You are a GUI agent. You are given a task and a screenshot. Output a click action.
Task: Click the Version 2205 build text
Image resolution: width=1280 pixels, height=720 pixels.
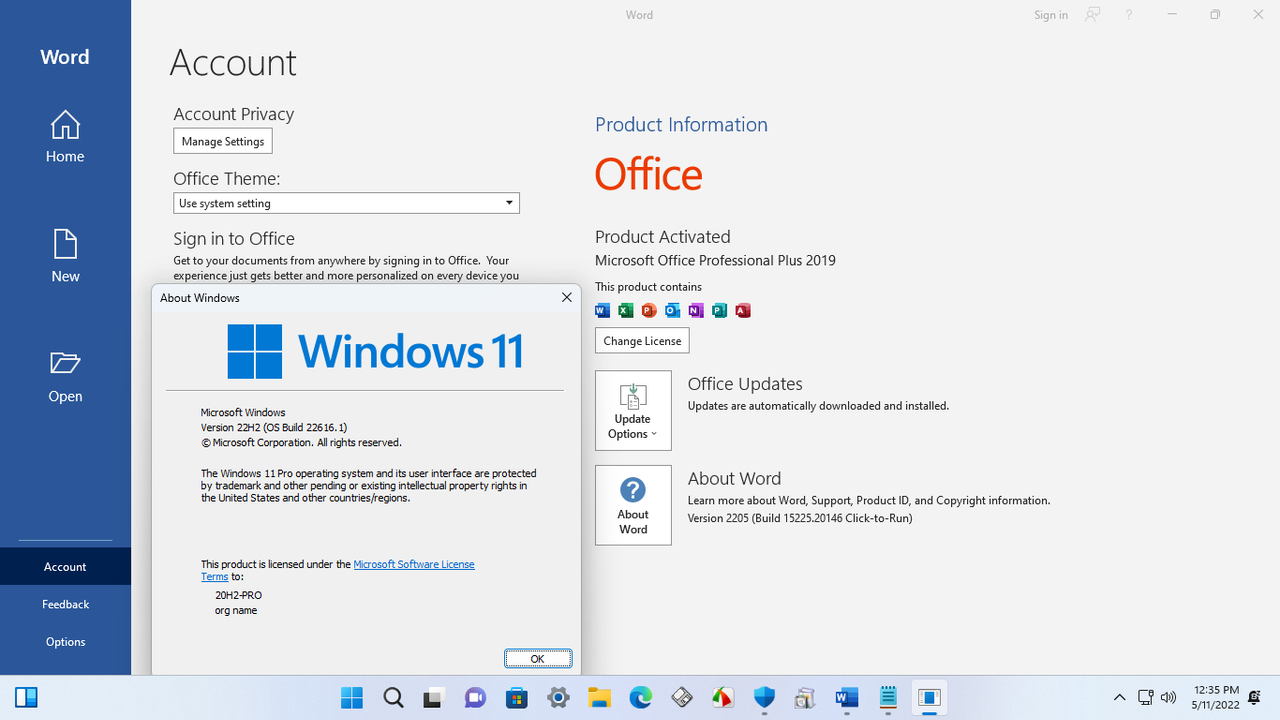pyautogui.click(x=800, y=518)
